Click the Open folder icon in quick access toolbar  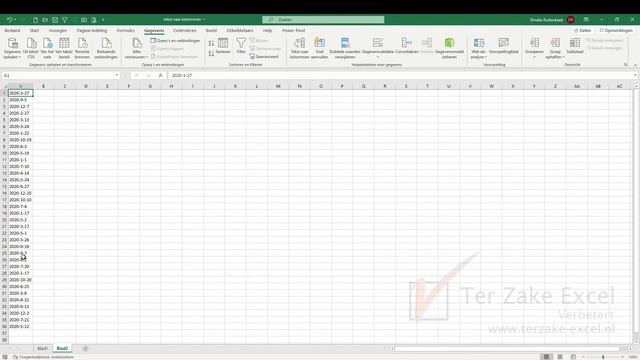pyautogui.click(x=45, y=20)
